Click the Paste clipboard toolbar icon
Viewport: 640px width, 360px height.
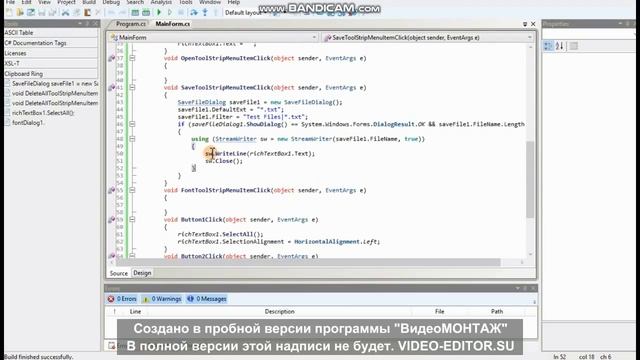(x=87, y=13)
